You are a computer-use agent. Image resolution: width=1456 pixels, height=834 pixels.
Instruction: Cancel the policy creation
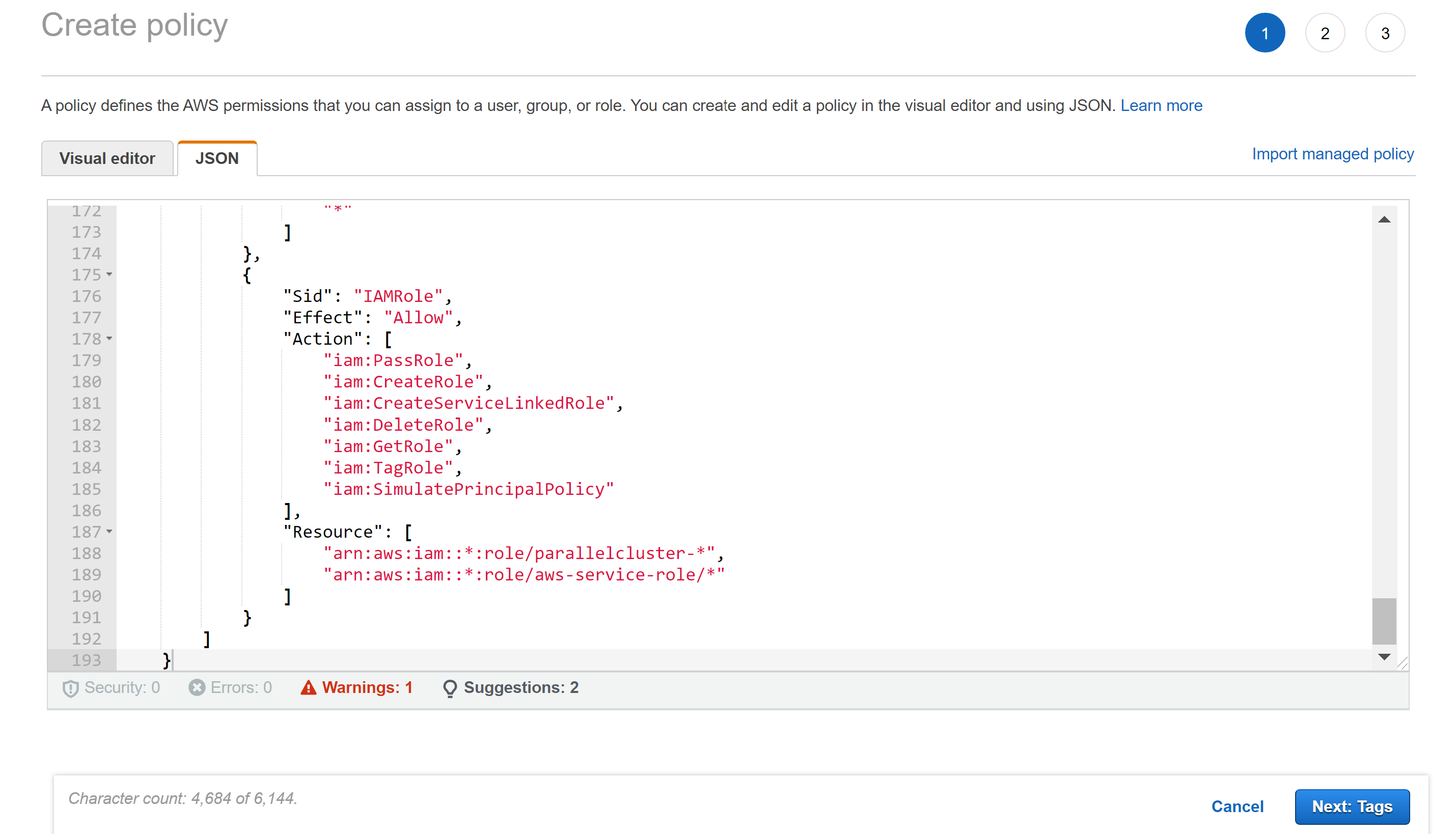[1237, 806]
